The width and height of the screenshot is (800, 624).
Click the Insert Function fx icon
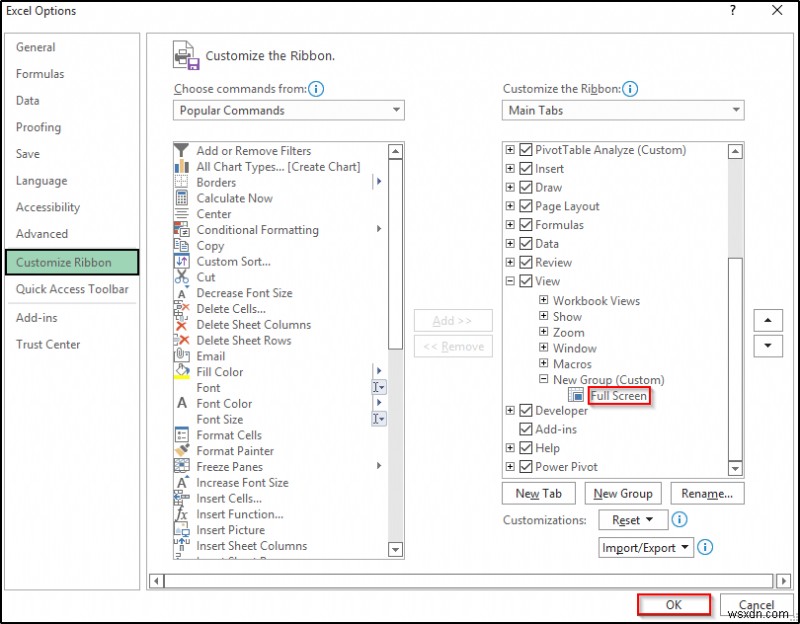pos(182,514)
